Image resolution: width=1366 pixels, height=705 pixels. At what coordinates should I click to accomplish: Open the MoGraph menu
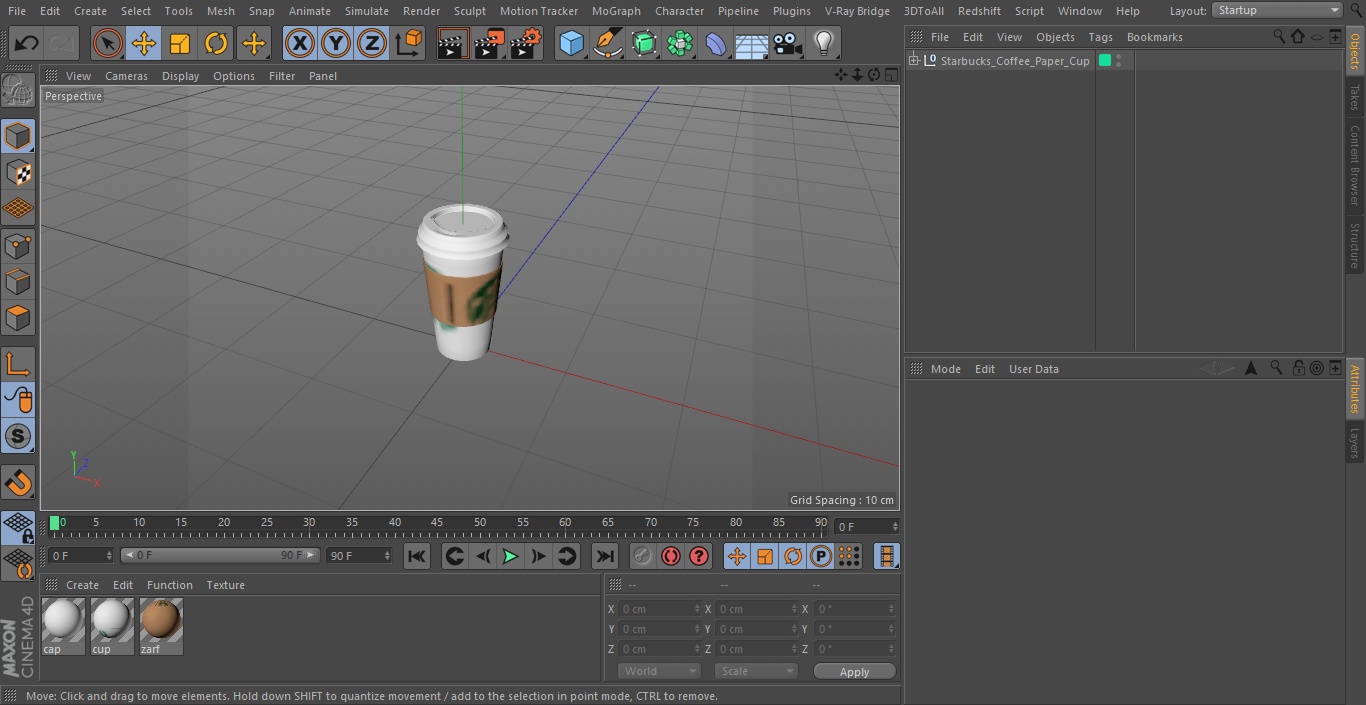click(x=616, y=11)
